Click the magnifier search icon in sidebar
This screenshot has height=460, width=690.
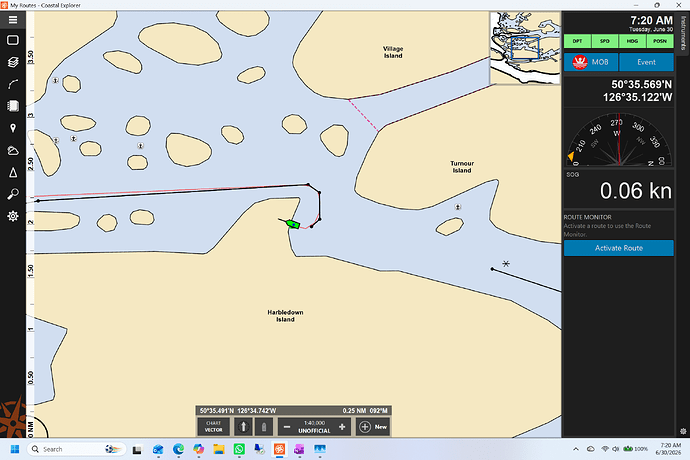(13, 194)
